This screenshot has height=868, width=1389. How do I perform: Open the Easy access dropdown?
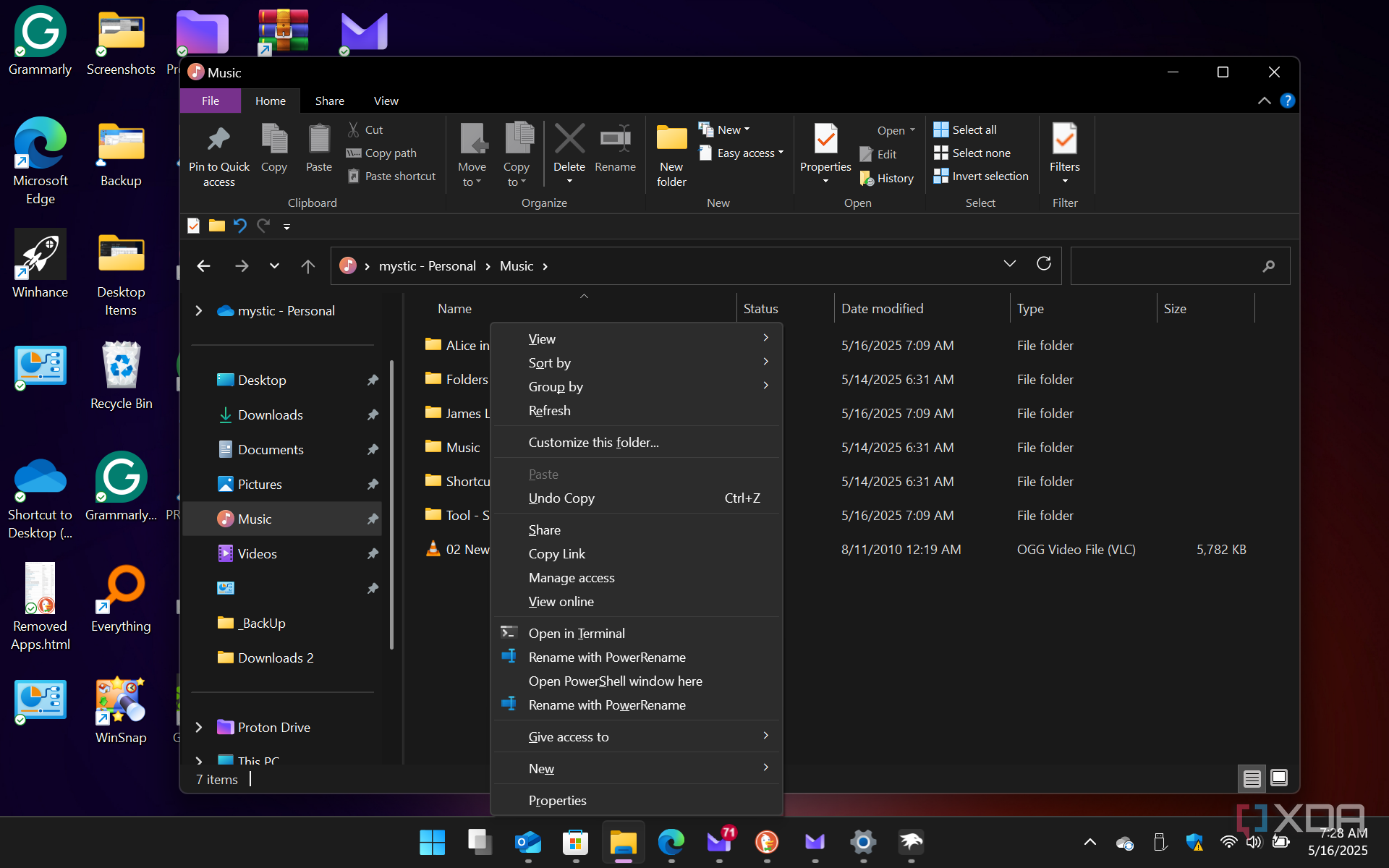coord(742,153)
